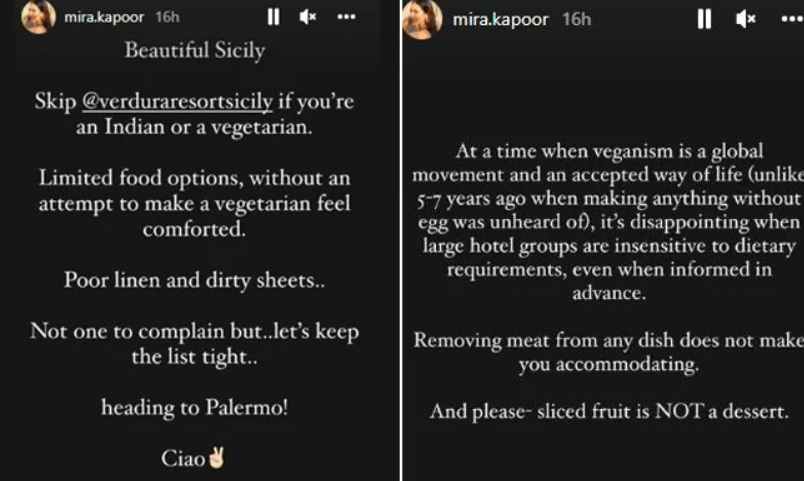This screenshot has width=804, height=481.
Task: Open more options on left story
Action: 346,17
